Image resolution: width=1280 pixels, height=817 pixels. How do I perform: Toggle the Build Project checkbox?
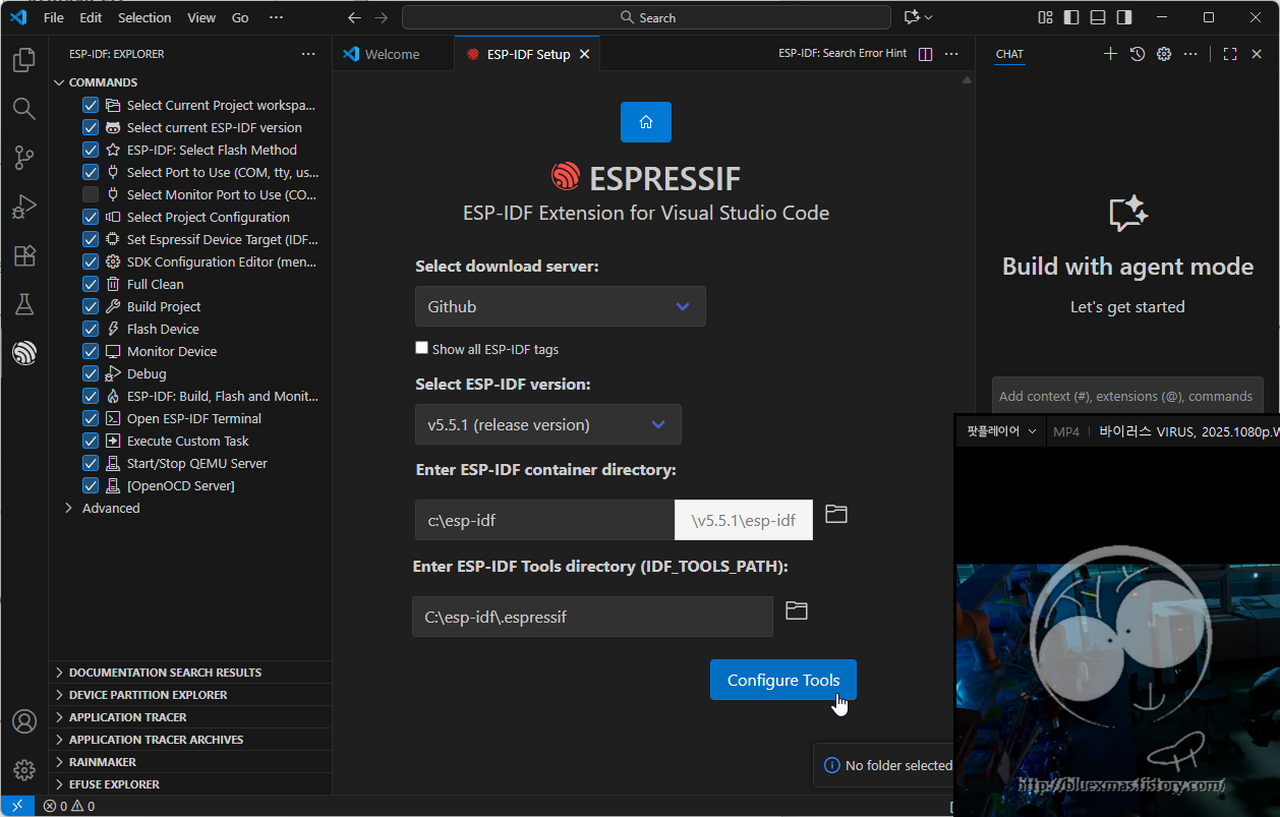pyautogui.click(x=90, y=306)
